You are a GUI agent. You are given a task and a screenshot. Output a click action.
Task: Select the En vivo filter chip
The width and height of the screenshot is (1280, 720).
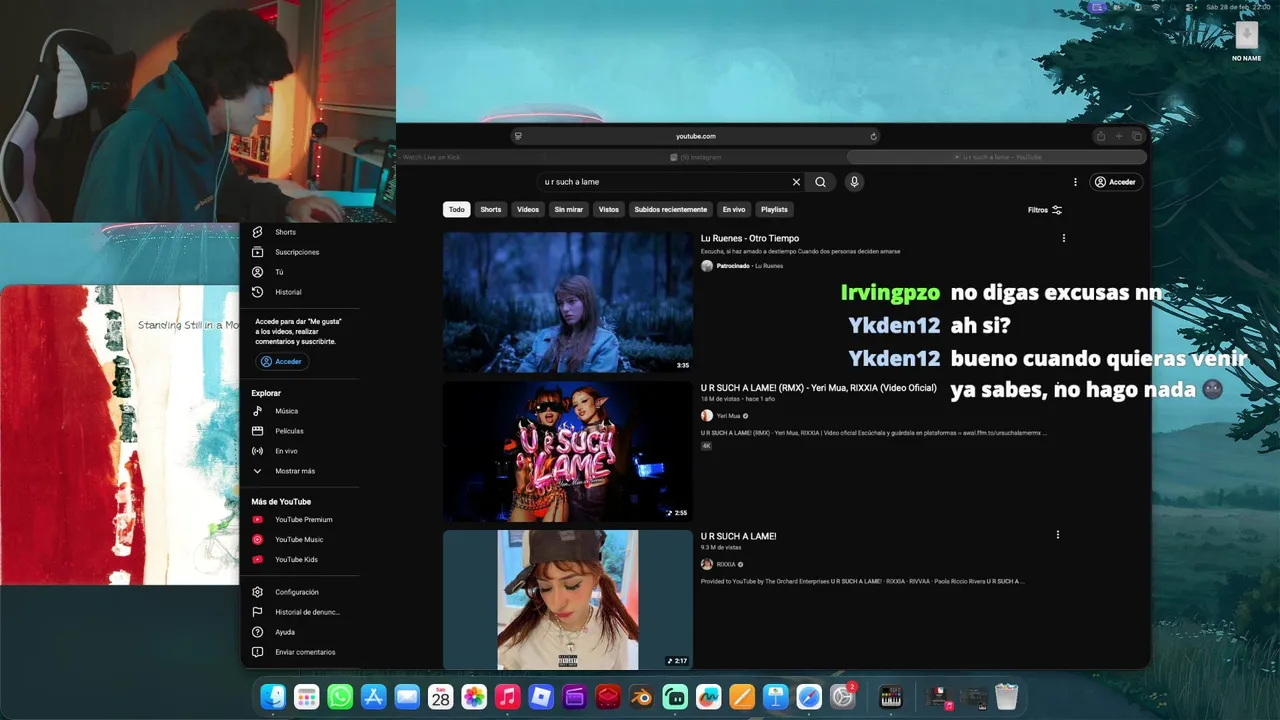(734, 210)
